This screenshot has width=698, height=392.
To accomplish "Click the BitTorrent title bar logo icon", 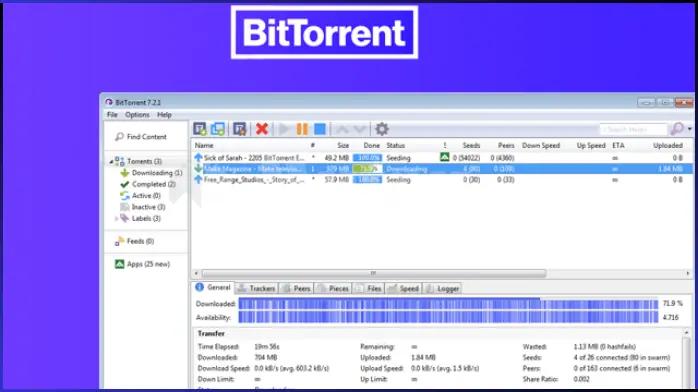I will (109, 102).
